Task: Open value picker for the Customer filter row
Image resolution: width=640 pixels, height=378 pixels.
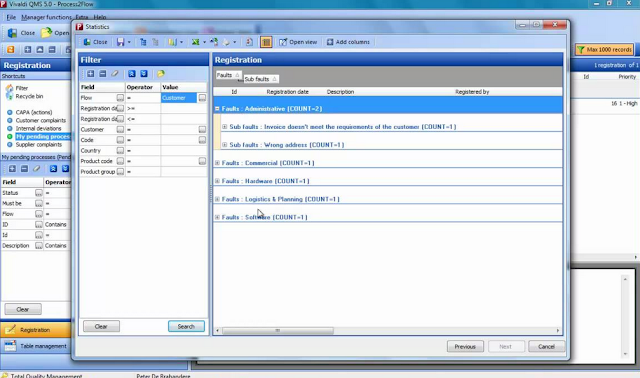Action: click(202, 129)
